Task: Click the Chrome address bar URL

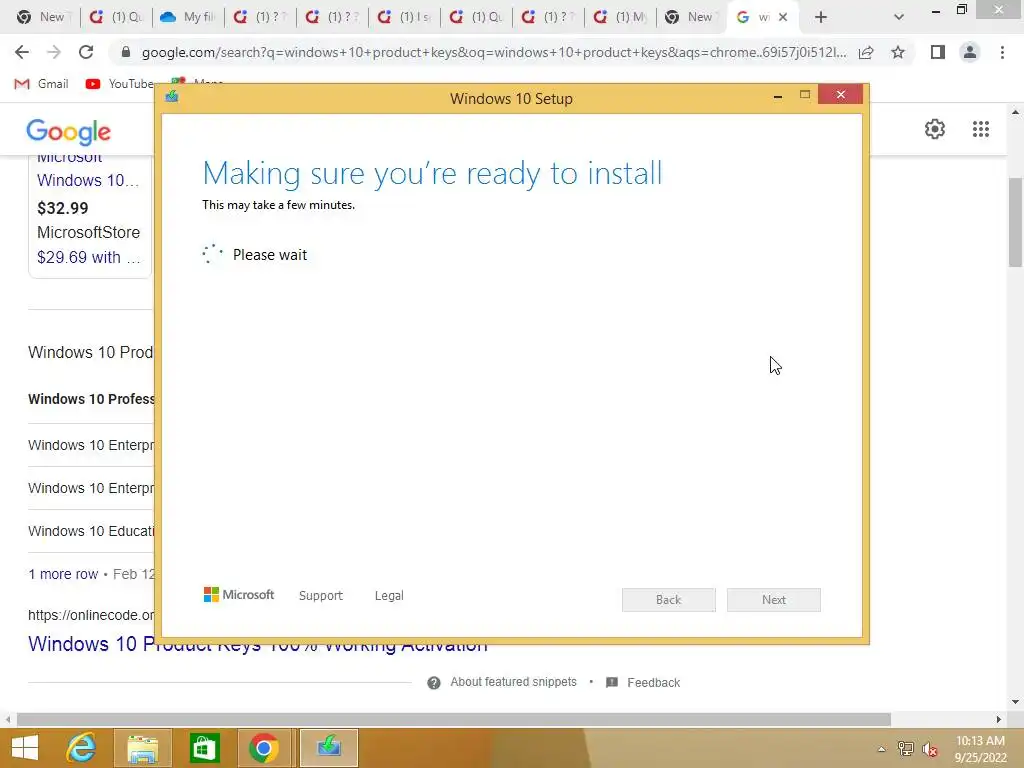Action: [x=494, y=52]
